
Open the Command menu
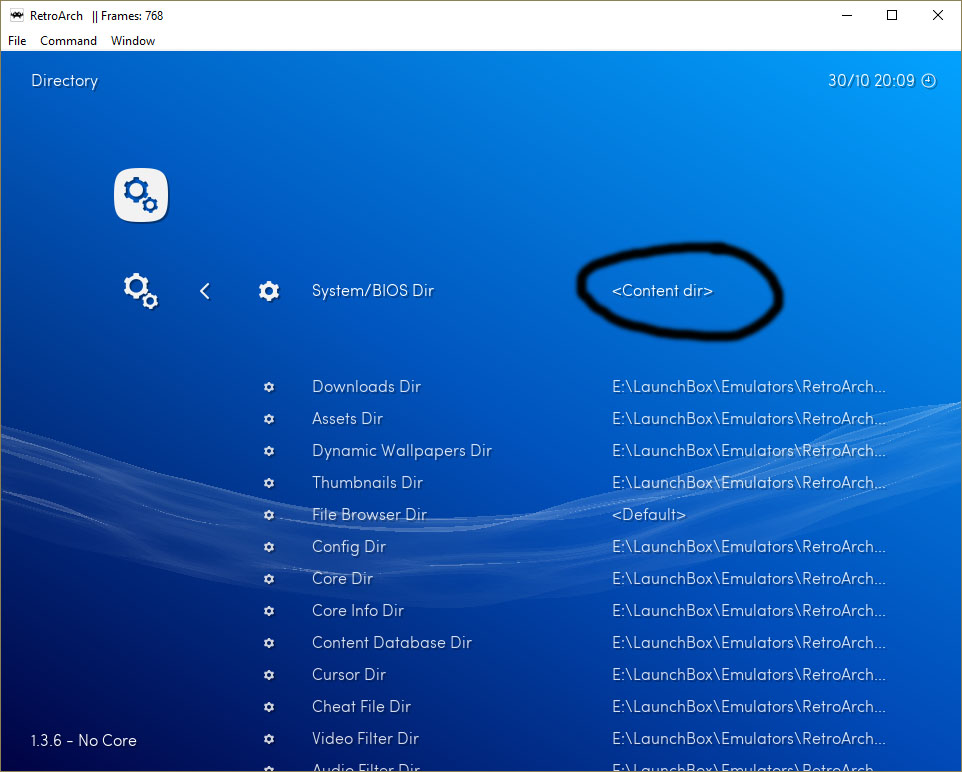pyautogui.click(x=68, y=41)
